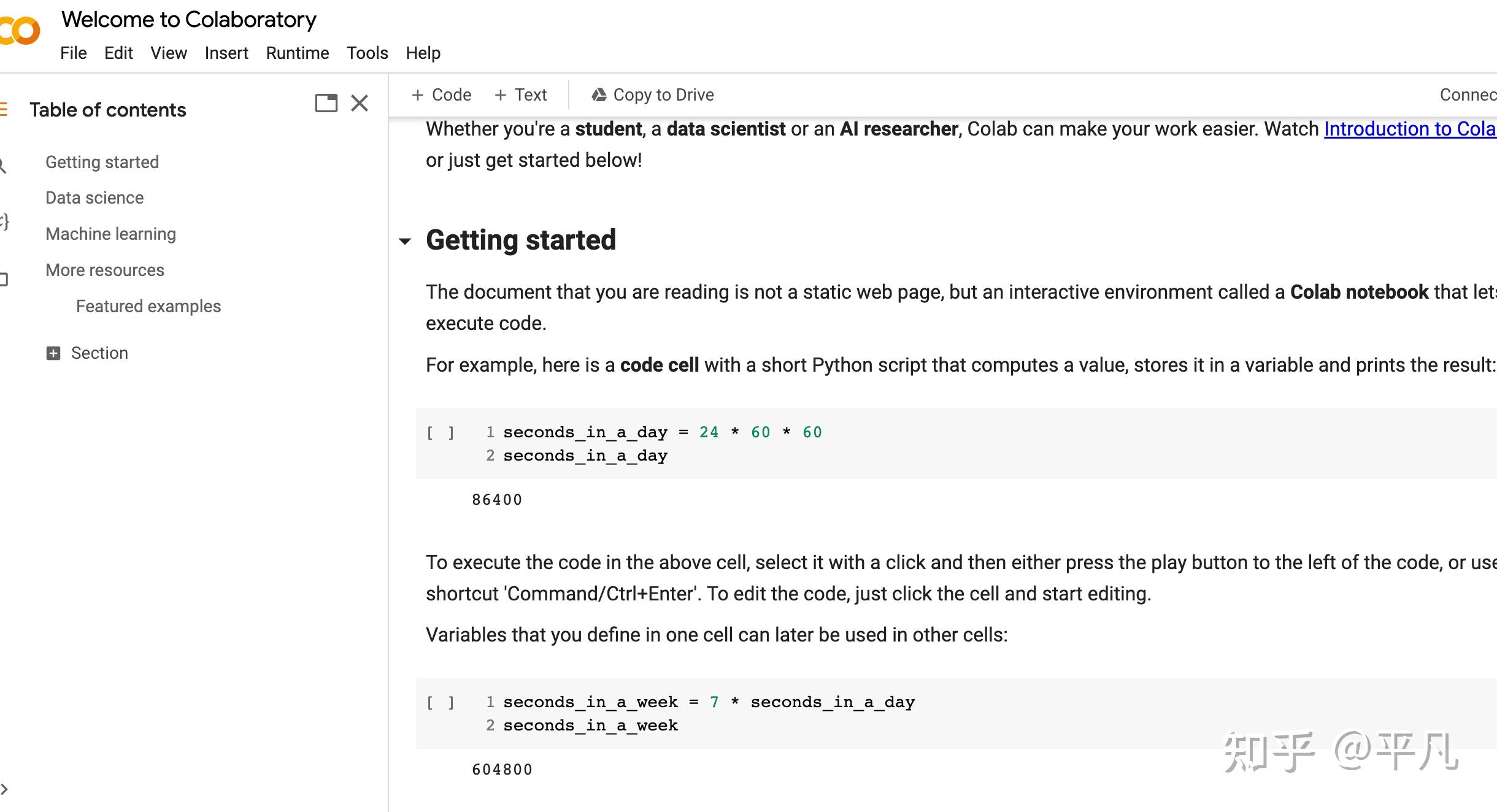1497x812 pixels.
Task: Open the Runtime menu
Action: click(x=297, y=53)
